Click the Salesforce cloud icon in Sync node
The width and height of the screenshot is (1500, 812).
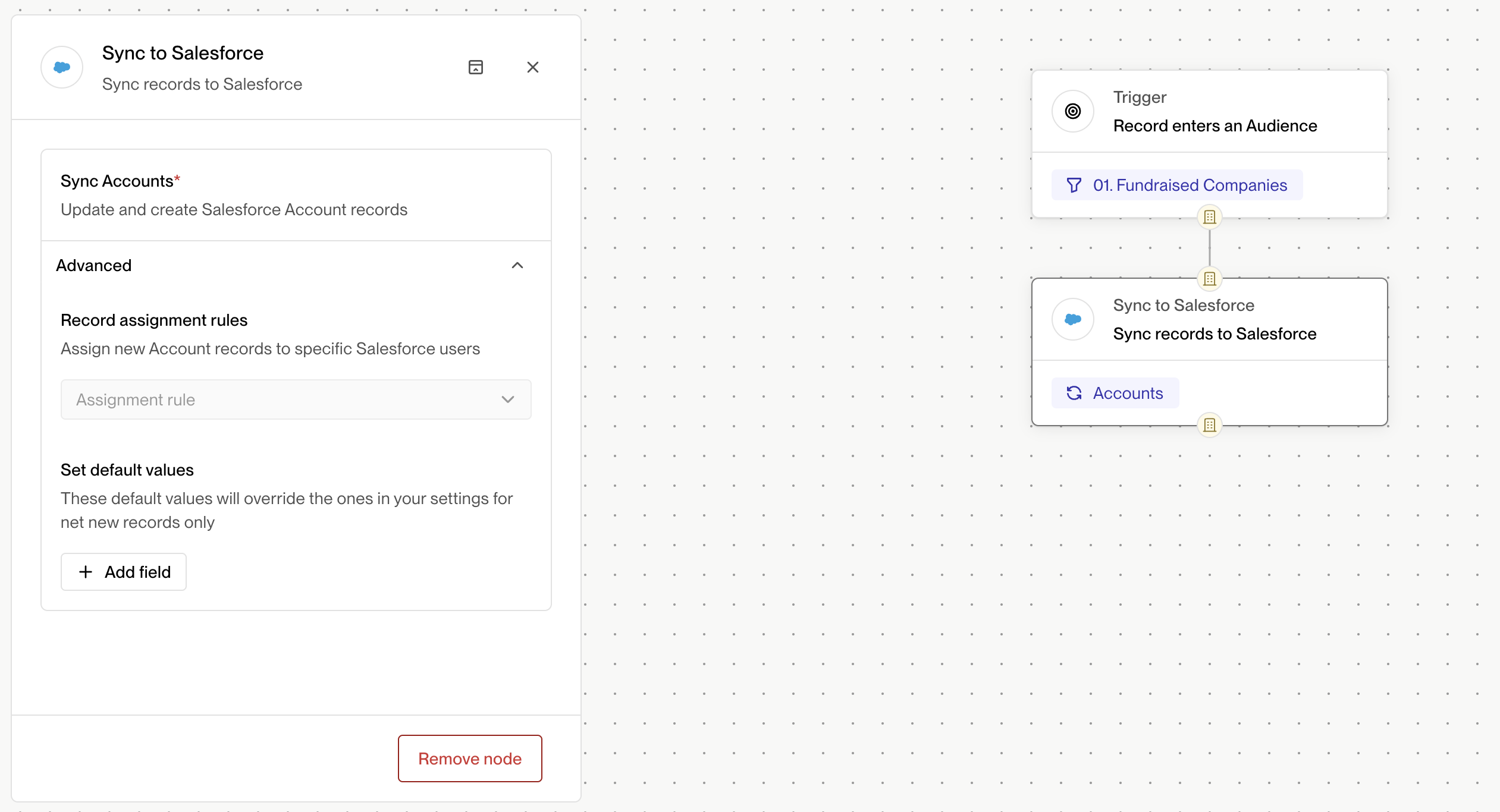click(1073, 319)
